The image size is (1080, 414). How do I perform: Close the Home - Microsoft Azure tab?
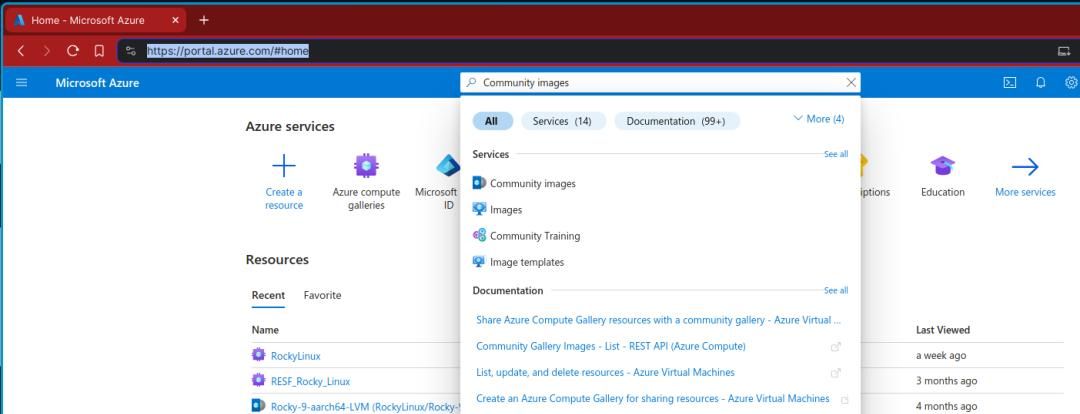[x=175, y=20]
